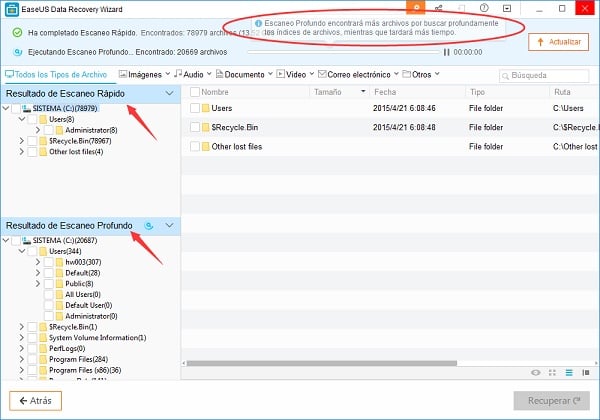Check the SISTEMA (C:)(20687) checkbox
This screenshot has width=600, height=420.
(x=16, y=241)
